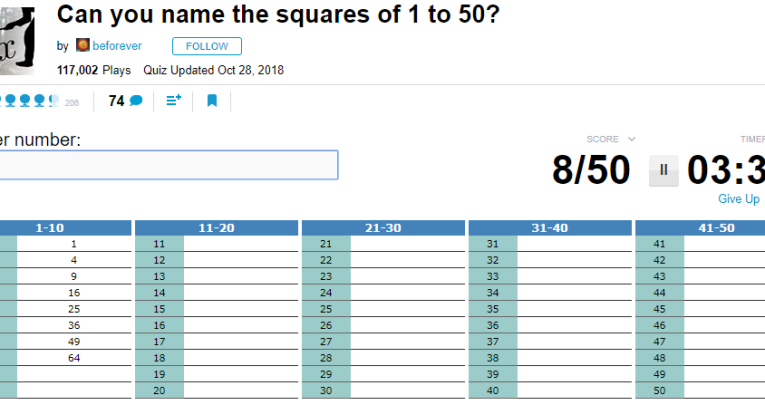The height and width of the screenshot is (405, 765).
Task: Pause the quiz timer
Action: click(663, 171)
